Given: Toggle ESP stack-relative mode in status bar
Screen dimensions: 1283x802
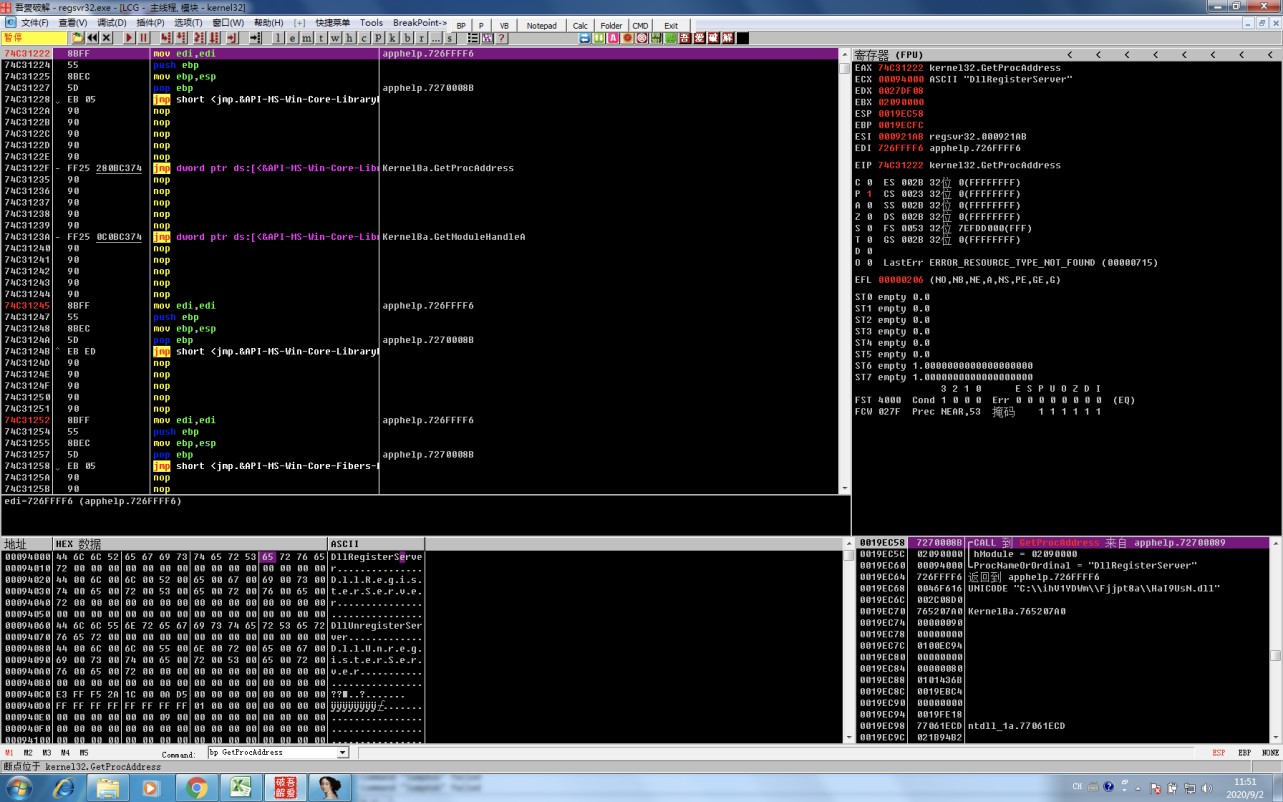Looking at the screenshot, I should pyautogui.click(x=1219, y=753).
